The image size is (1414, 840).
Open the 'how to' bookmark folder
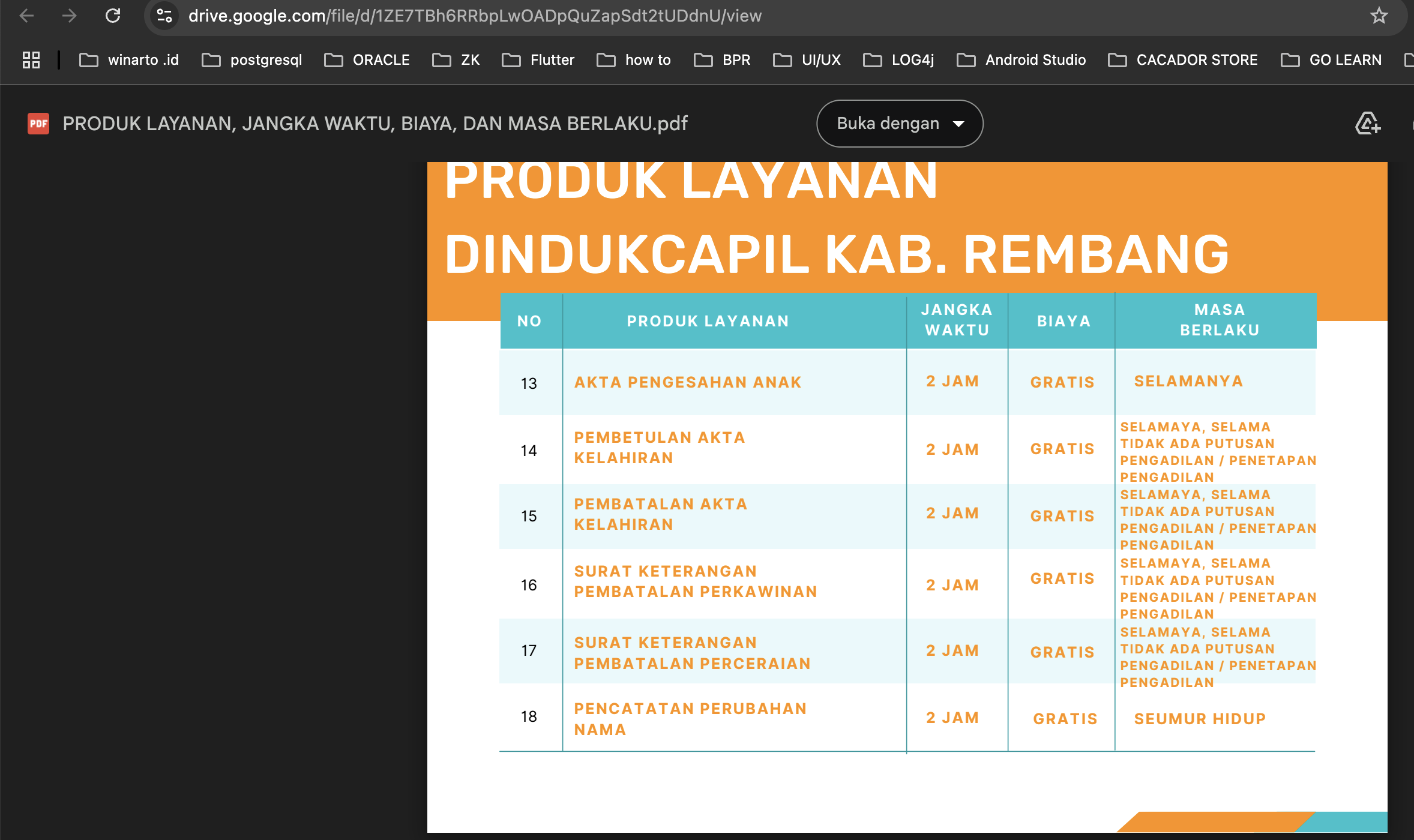[634, 60]
